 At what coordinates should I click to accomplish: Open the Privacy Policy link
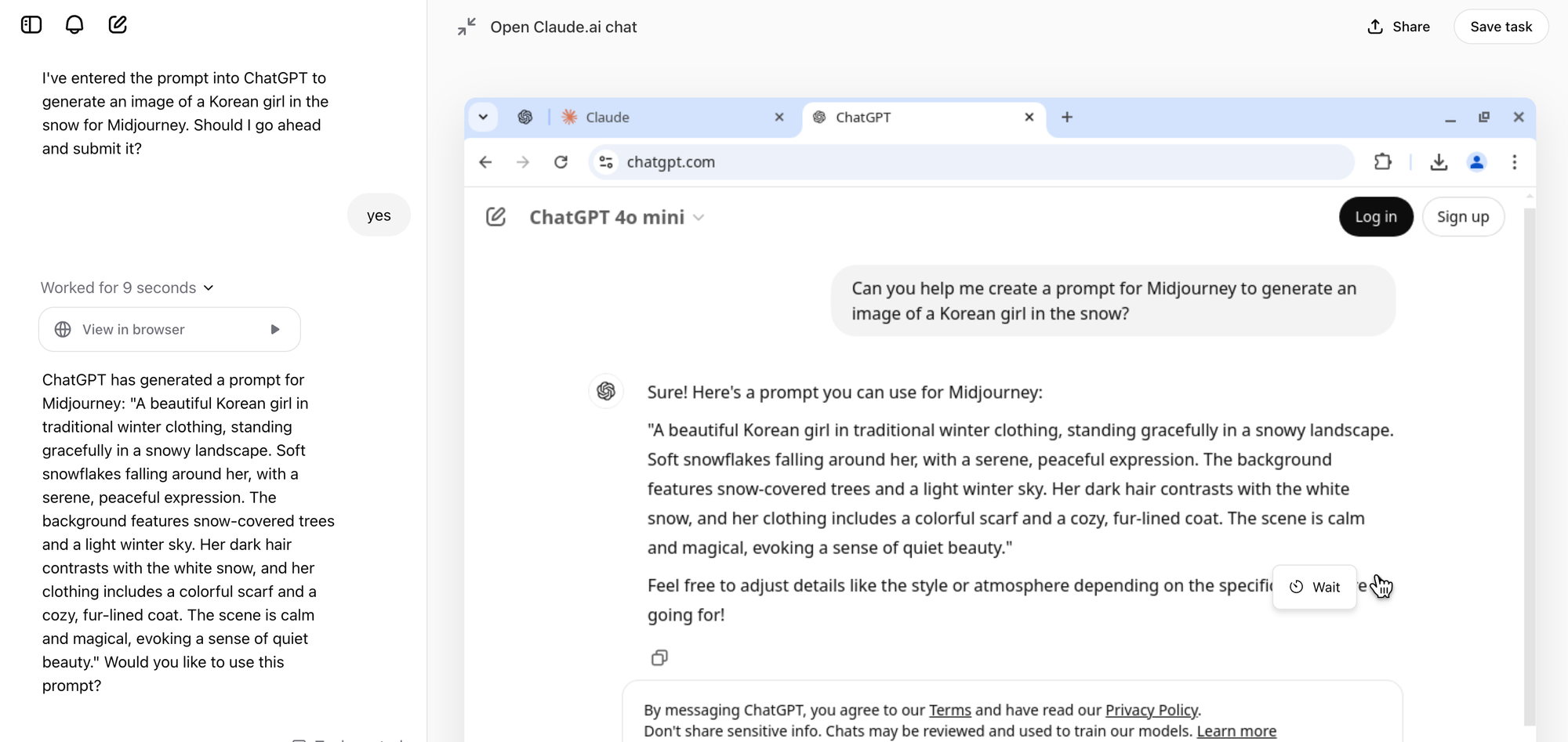(x=1151, y=710)
